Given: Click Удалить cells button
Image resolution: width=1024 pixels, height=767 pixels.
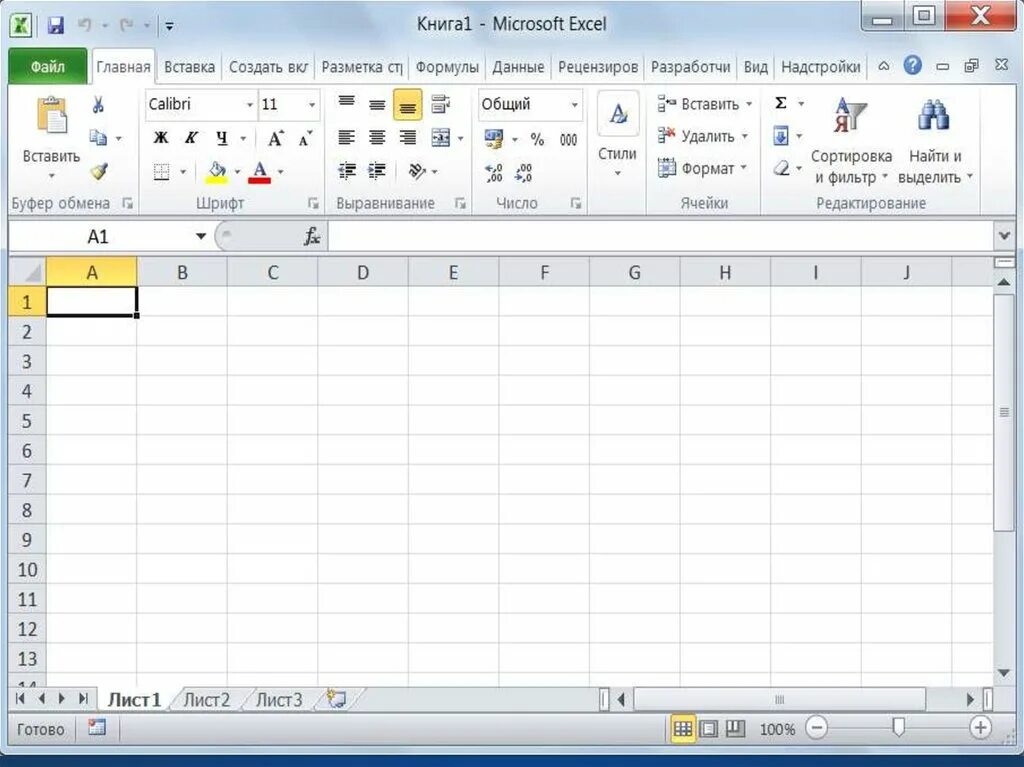Looking at the screenshot, I should point(703,136).
